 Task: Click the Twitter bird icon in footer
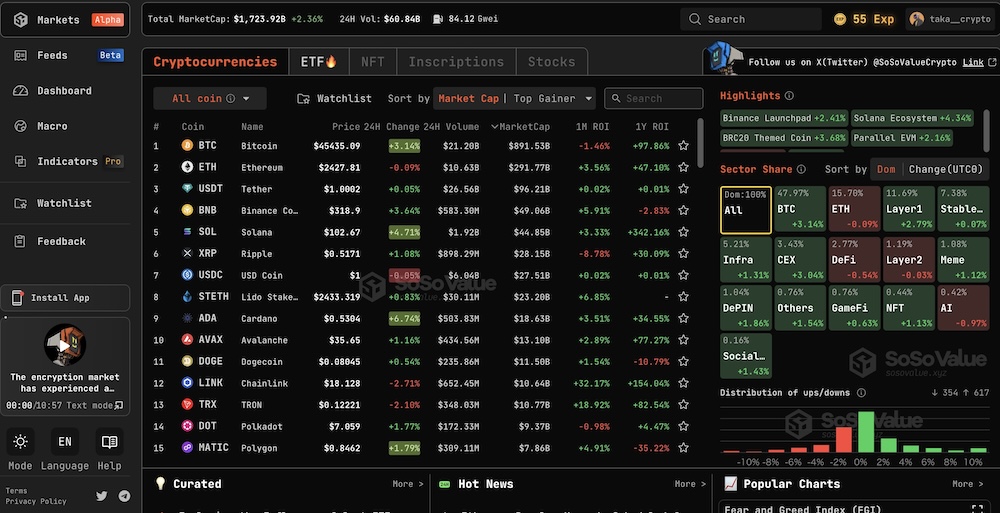tap(102, 495)
